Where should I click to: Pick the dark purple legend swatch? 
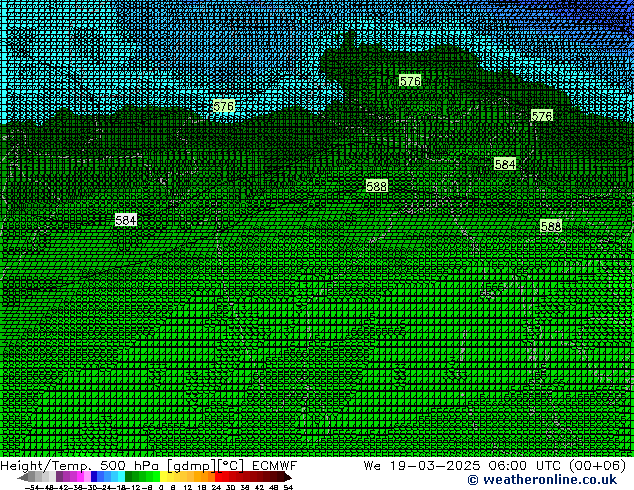59,476
